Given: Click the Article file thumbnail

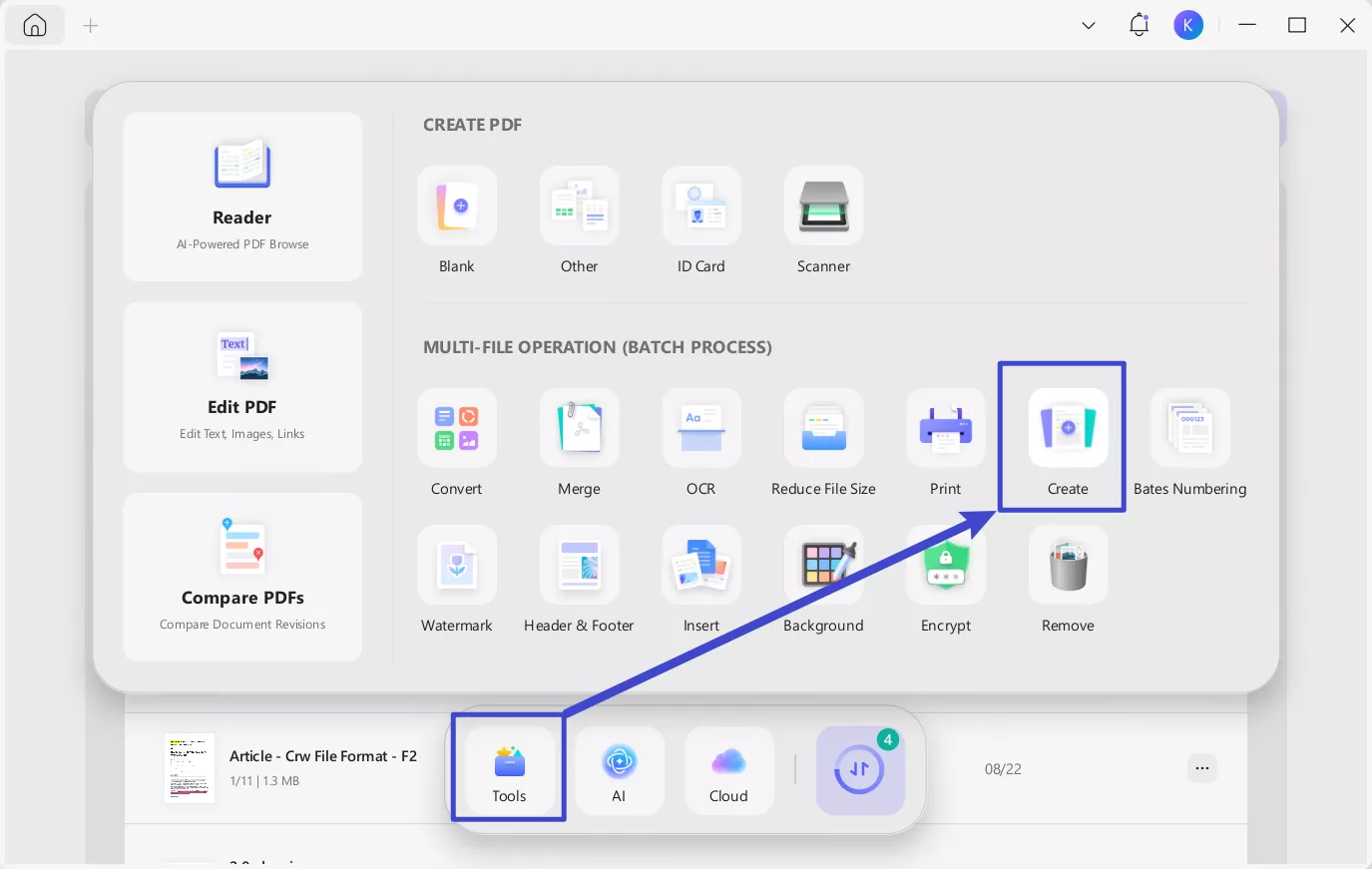Looking at the screenshot, I should (190, 768).
